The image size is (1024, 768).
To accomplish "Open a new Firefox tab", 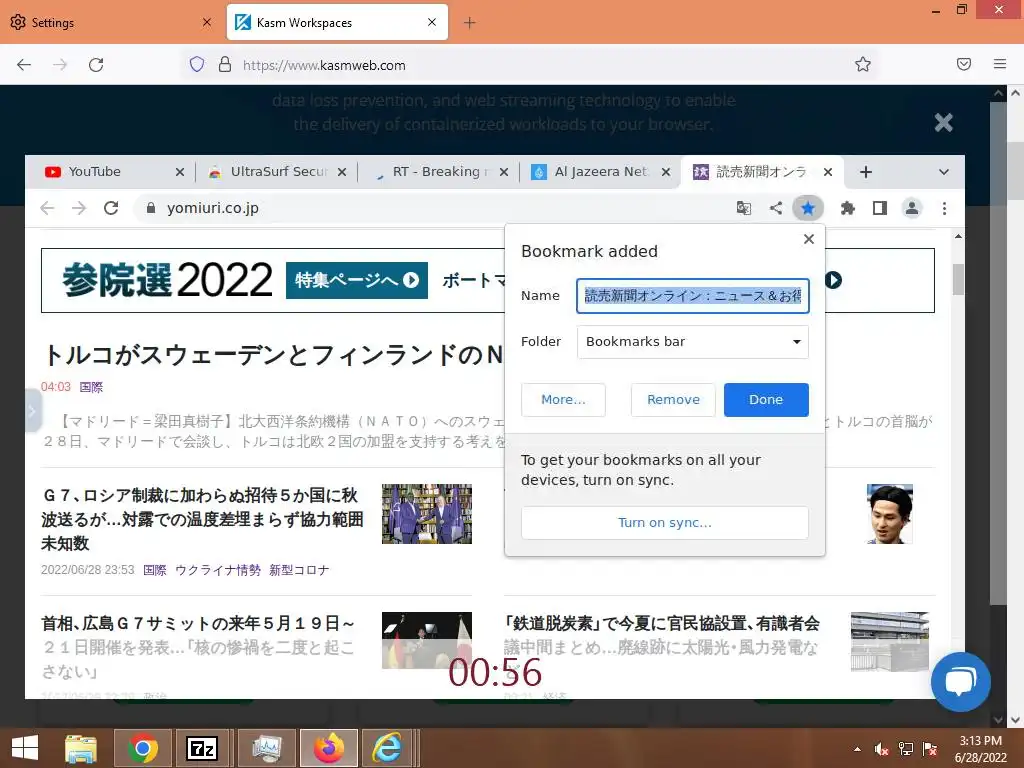I will pyautogui.click(x=470, y=23).
